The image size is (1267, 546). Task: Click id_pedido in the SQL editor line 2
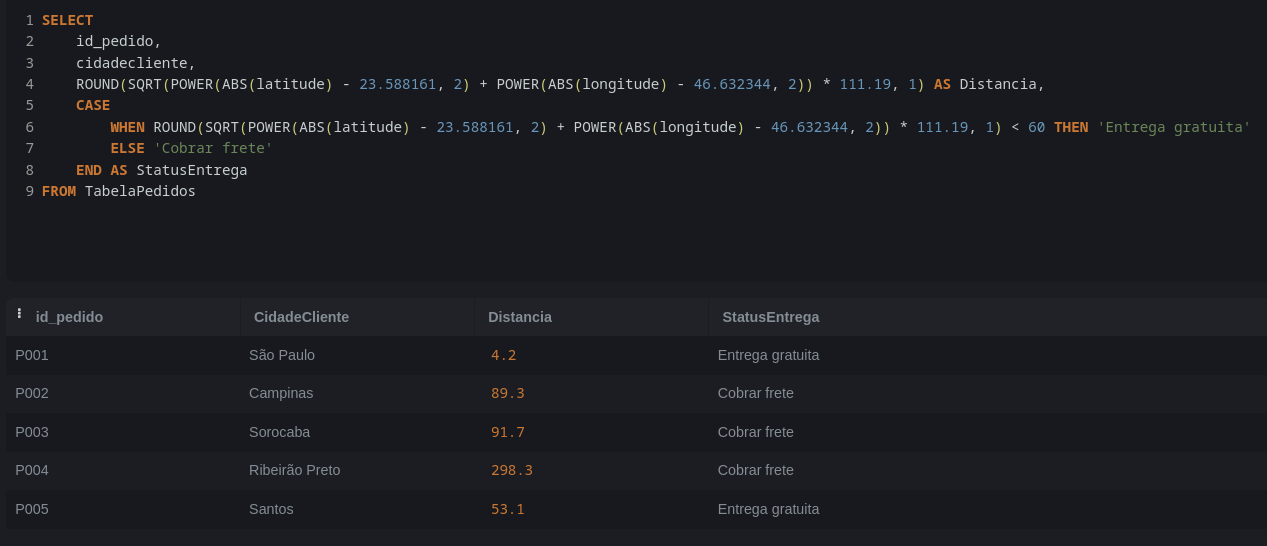[x=114, y=41]
